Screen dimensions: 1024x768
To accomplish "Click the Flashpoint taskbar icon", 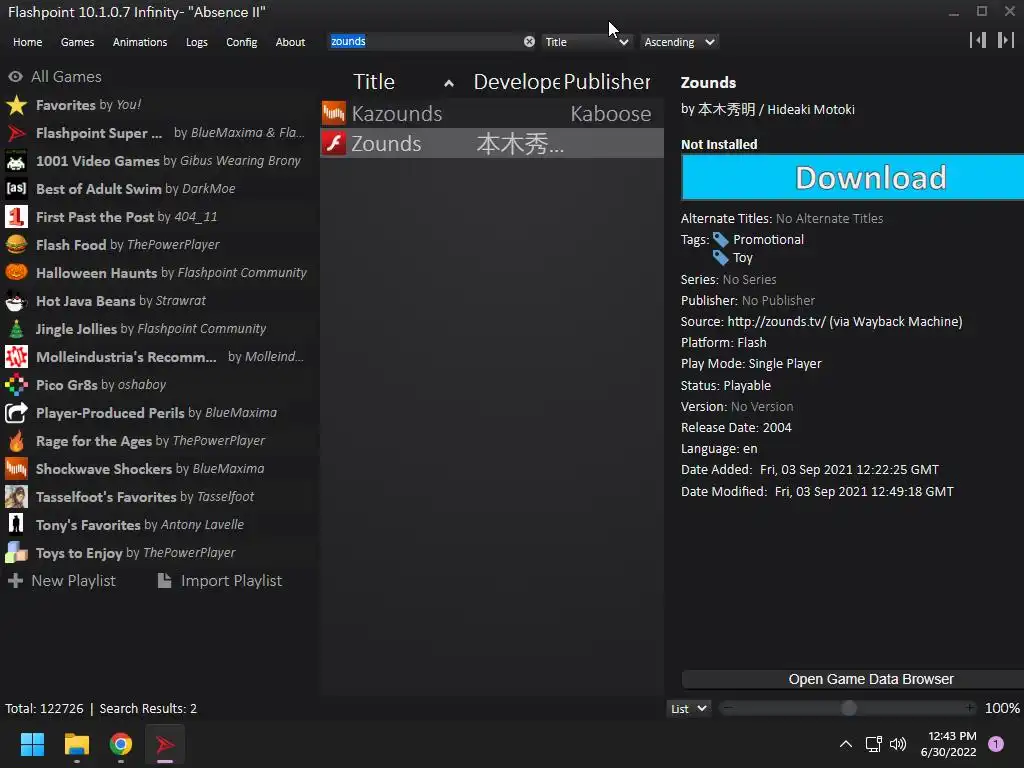I will 165,744.
